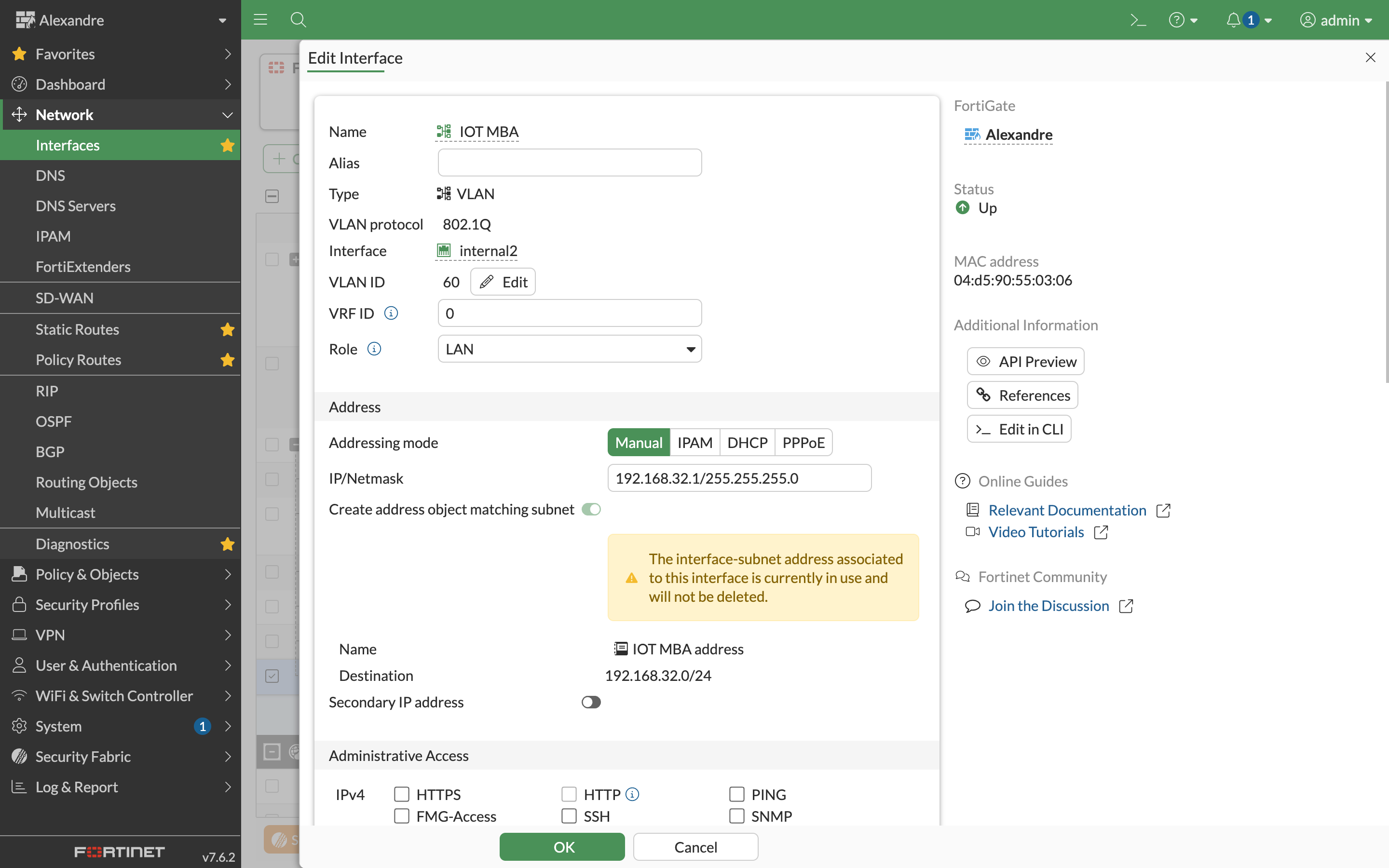Click the Edit VLAN ID button
1389x868 pixels.
coord(503,282)
